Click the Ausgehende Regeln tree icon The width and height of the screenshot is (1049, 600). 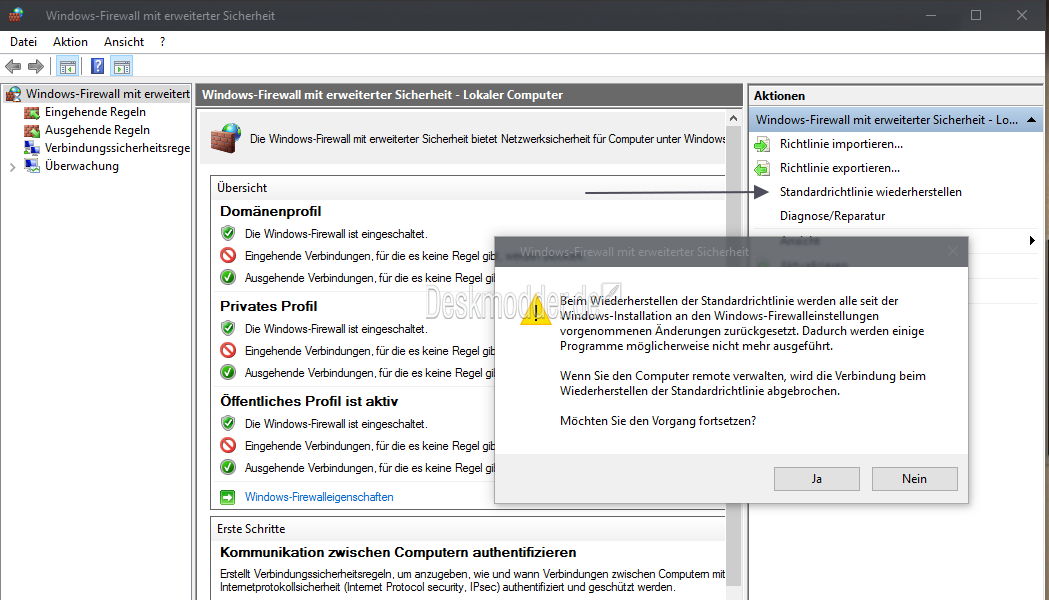point(31,130)
